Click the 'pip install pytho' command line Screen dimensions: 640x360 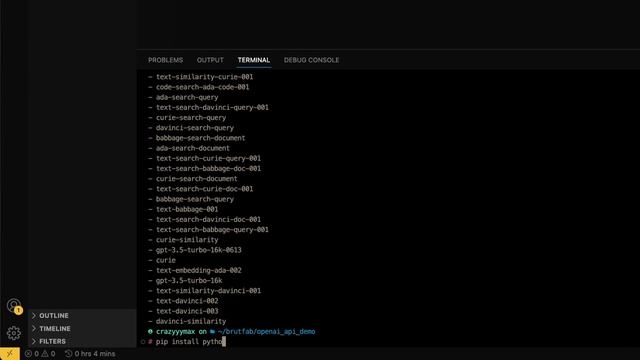pyautogui.click(x=189, y=342)
